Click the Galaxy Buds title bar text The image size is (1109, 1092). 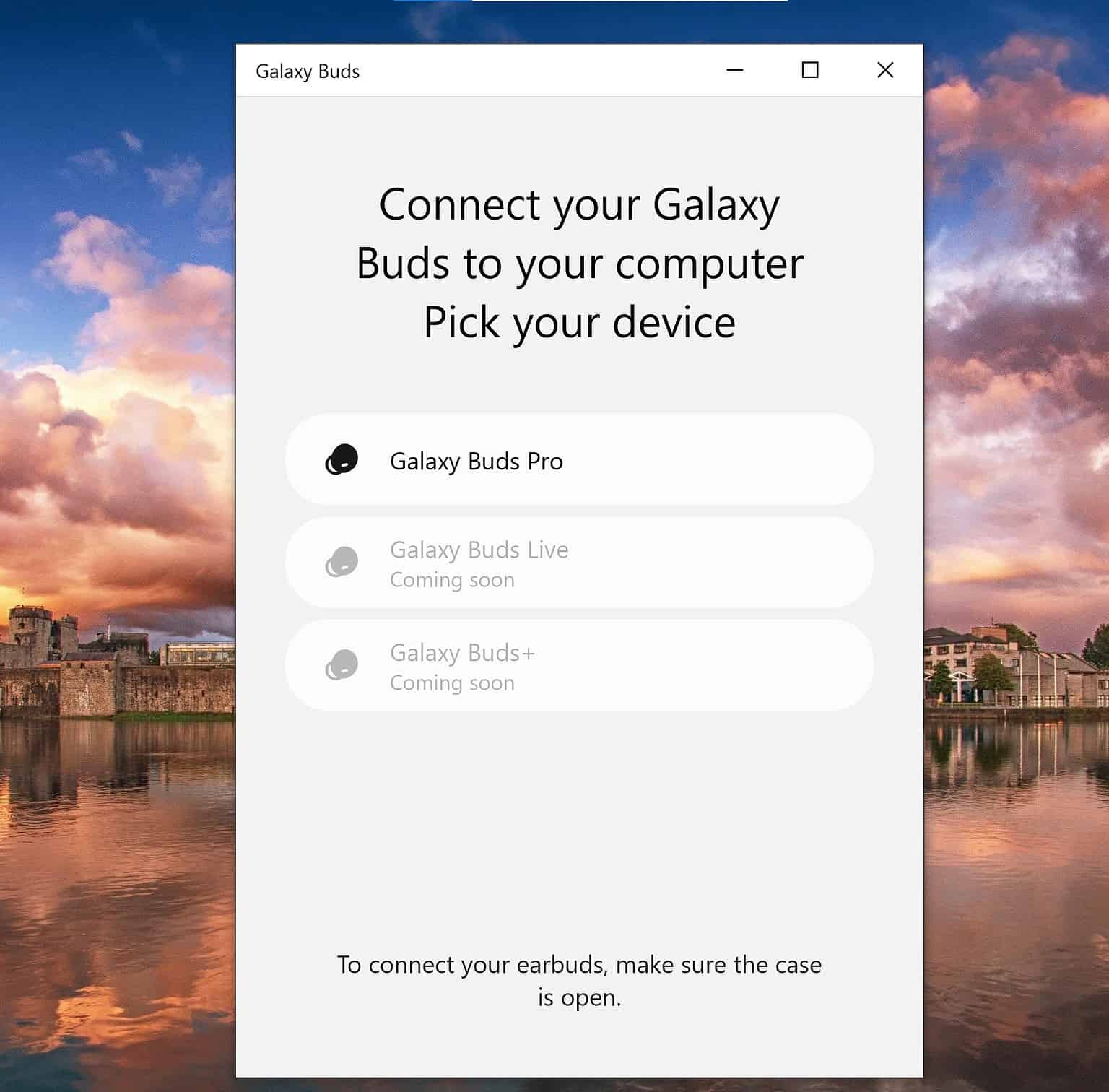pyautogui.click(x=308, y=71)
